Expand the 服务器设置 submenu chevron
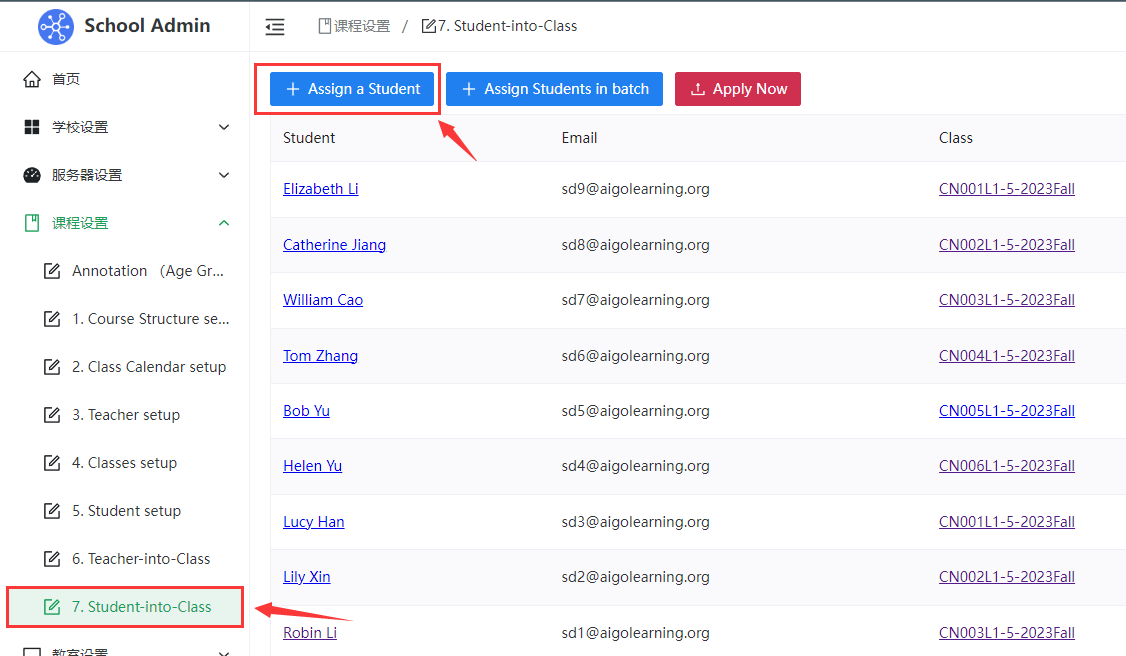The image size is (1126, 656). click(x=224, y=175)
